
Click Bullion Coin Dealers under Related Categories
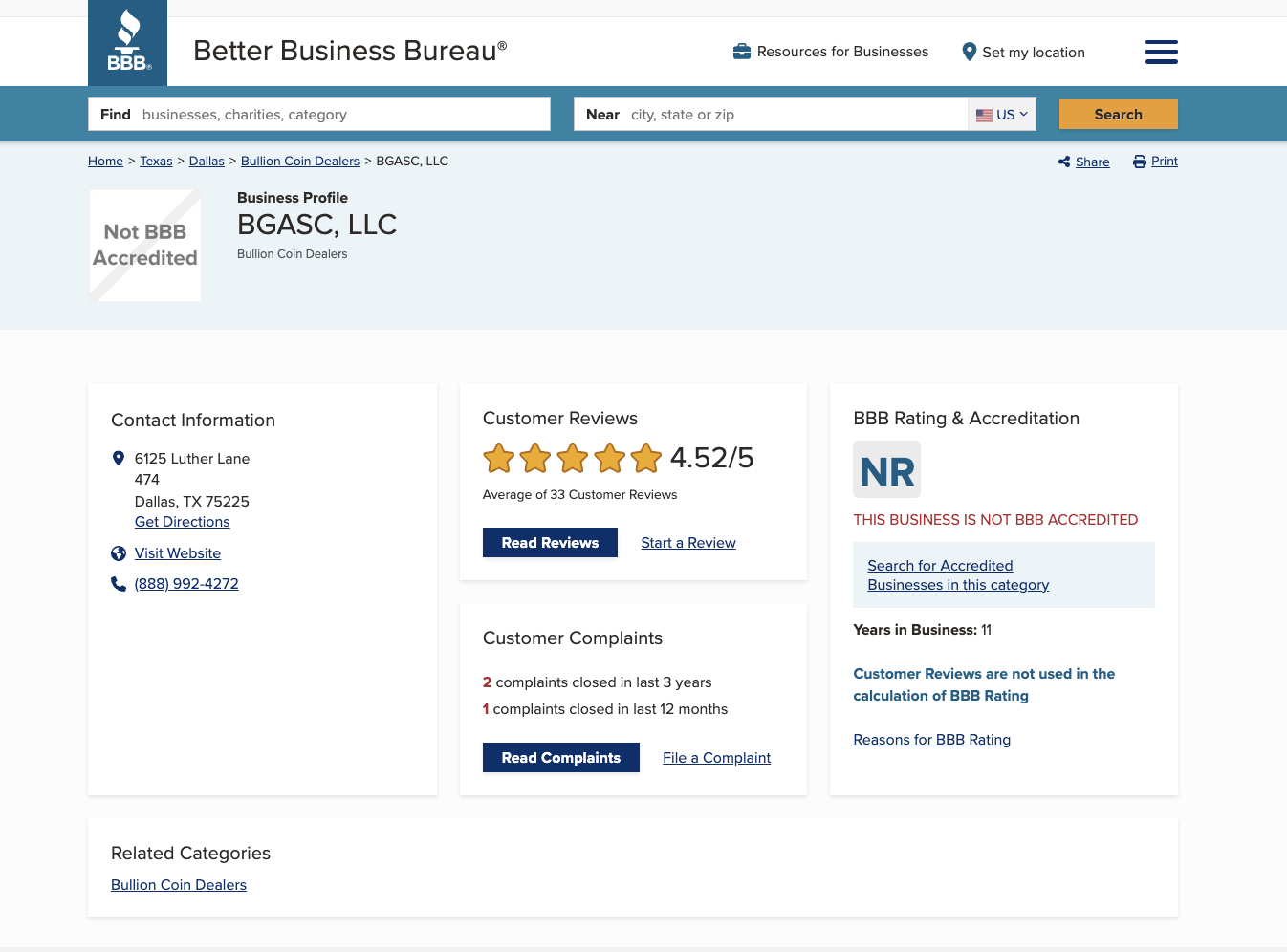(179, 885)
